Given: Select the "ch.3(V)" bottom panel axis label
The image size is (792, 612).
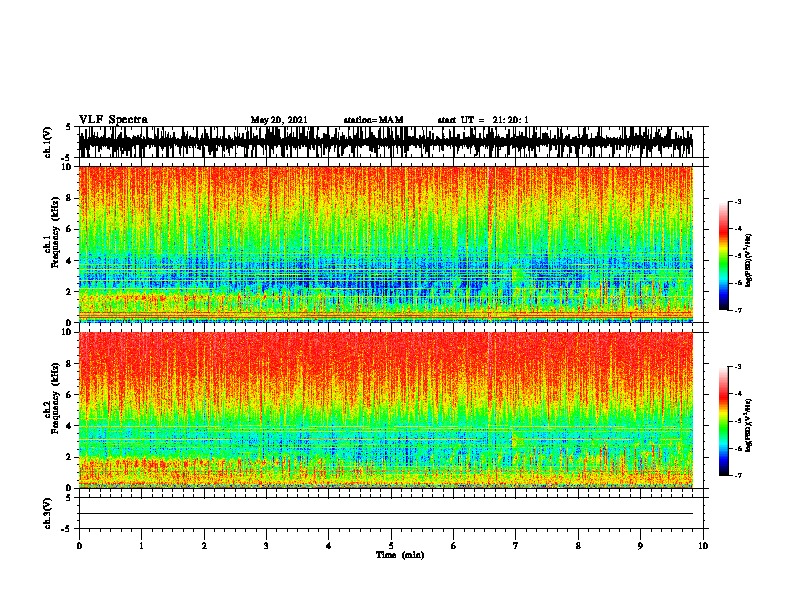Looking at the screenshot, I should [x=47, y=514].
